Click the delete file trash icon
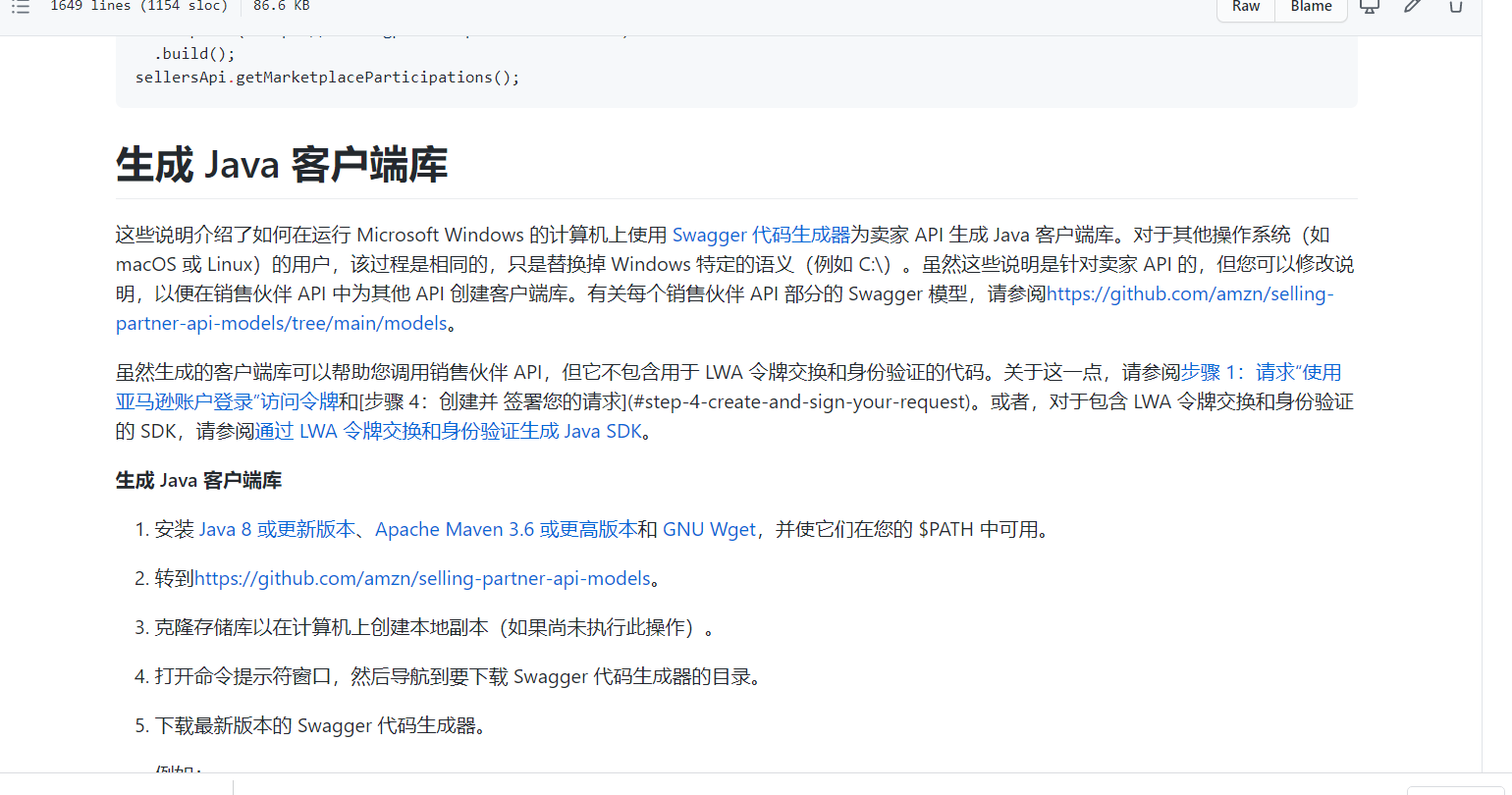Screen dimensions: 1512x795 pyautogui.click(x=1455, y=6)
